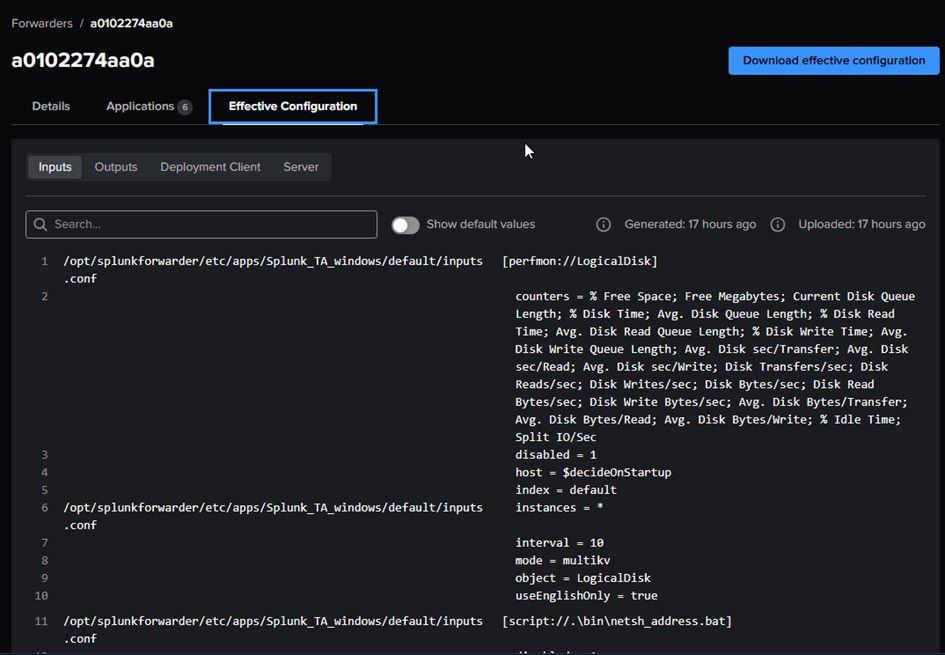Screen dimensions: 945x655
Task: Click info icon beside Generated timestamp
Action: (x=604, y=225)
